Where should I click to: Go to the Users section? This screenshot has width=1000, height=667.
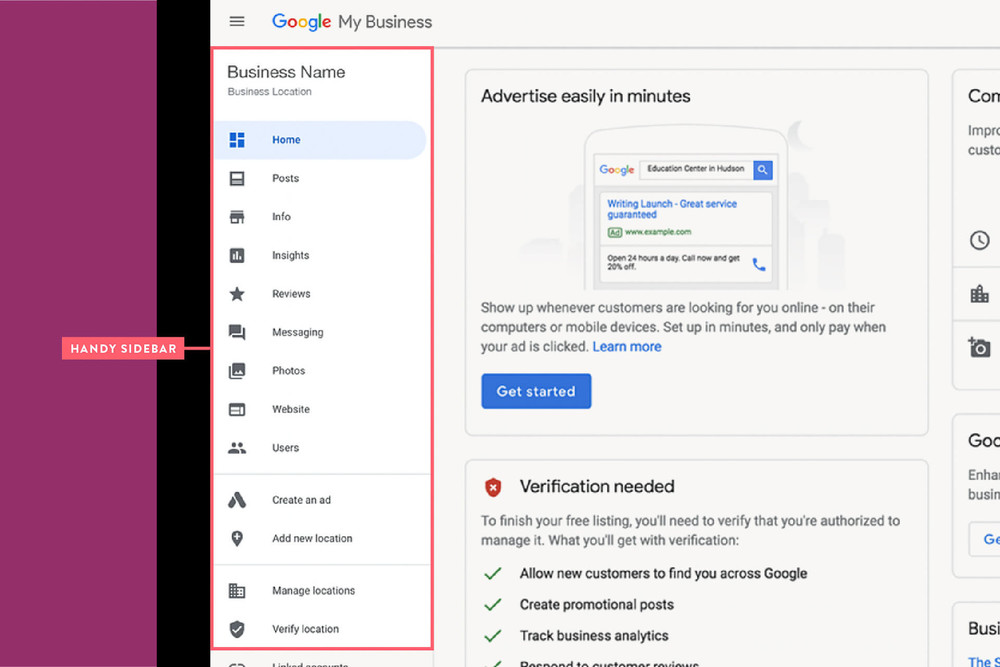click(x=320, y=448)
